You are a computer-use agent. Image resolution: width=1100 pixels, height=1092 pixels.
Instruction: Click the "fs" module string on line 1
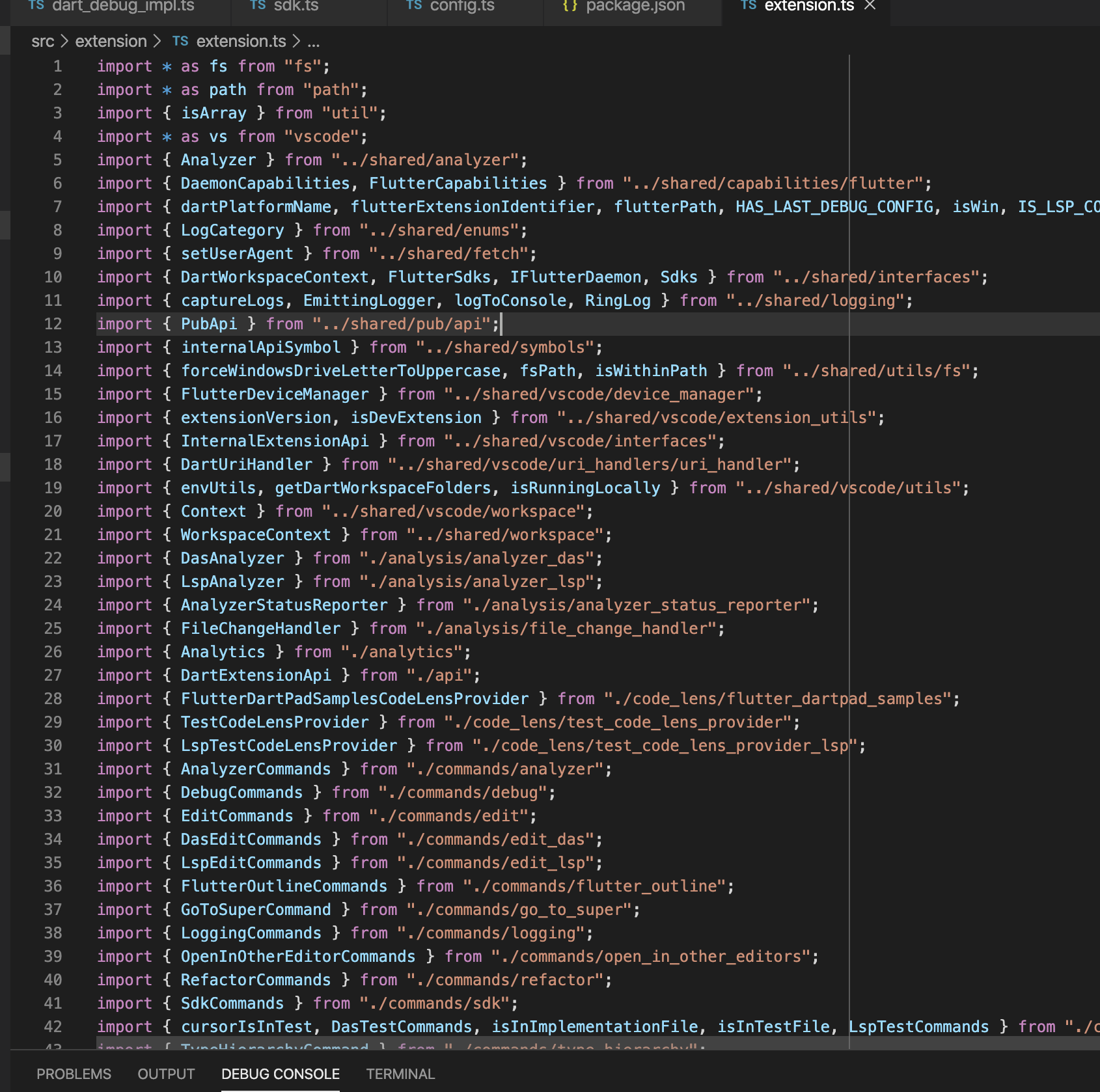(x=303, y=66)
